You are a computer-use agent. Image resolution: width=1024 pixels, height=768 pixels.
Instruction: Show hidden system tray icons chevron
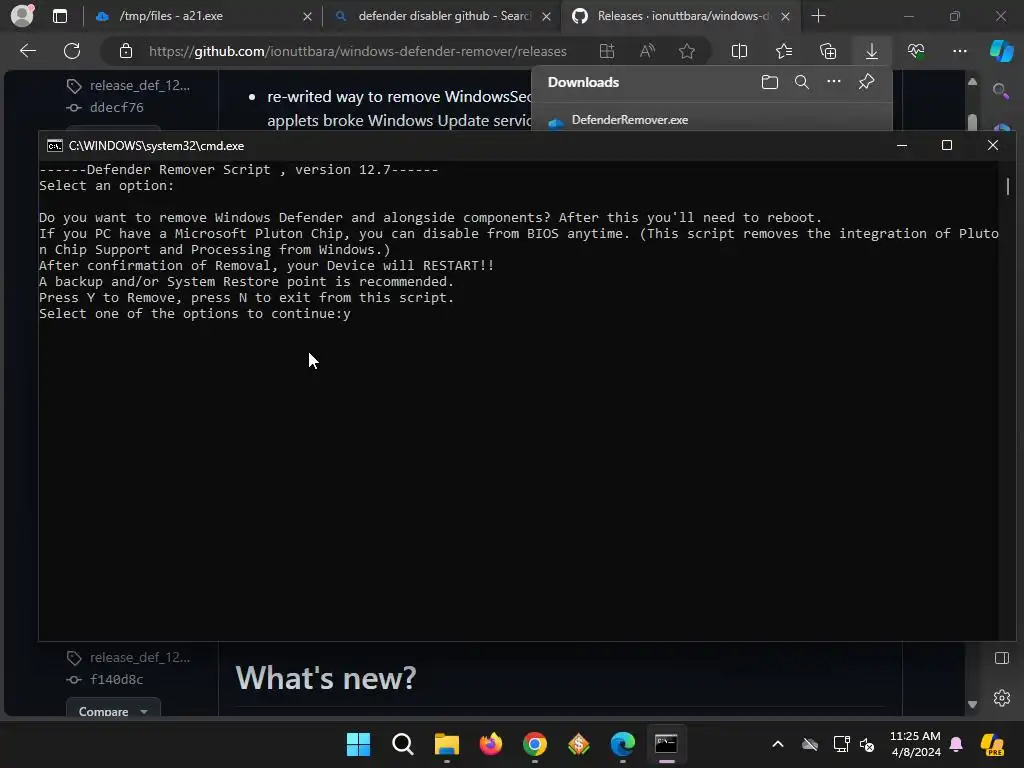click(x=778, y=744)
